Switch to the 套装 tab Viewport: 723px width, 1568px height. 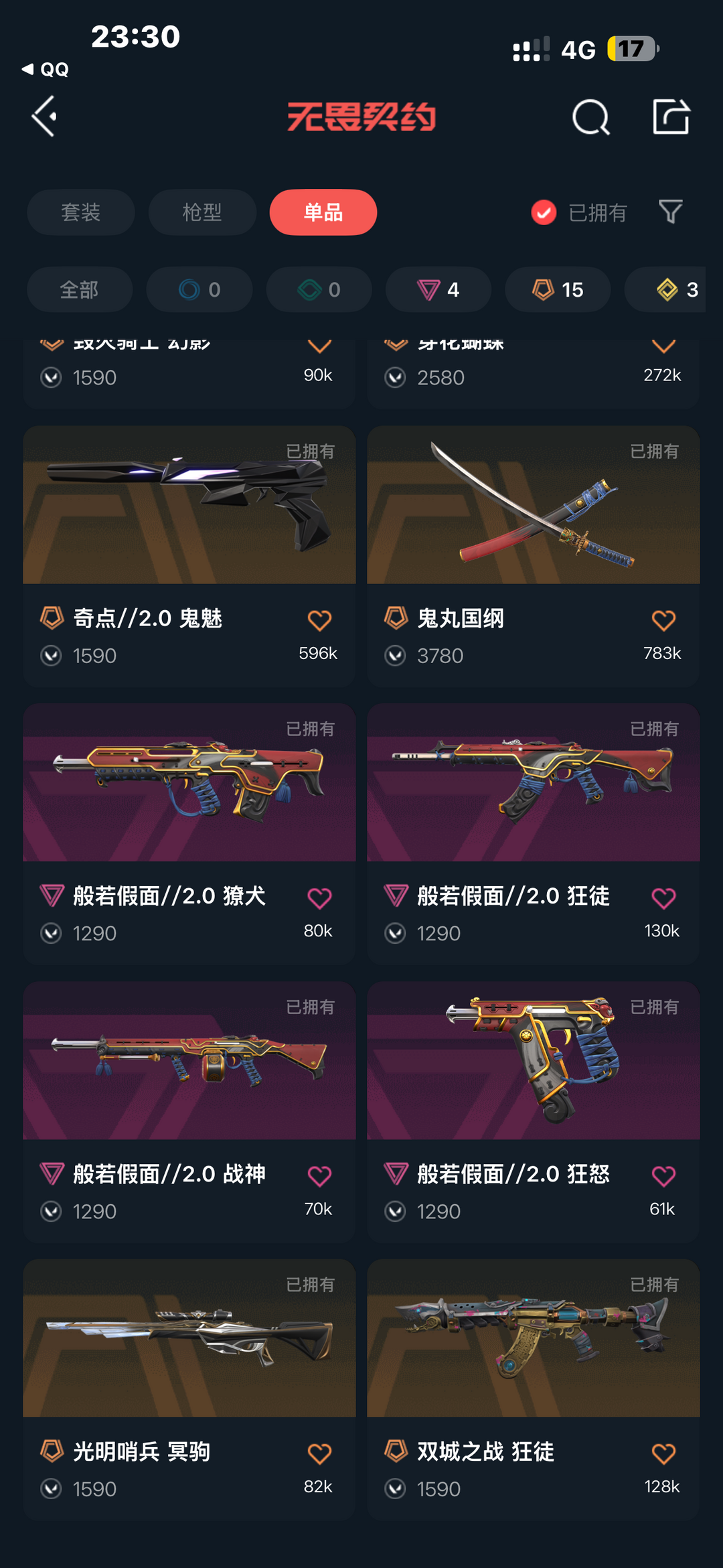click(81, 212)
